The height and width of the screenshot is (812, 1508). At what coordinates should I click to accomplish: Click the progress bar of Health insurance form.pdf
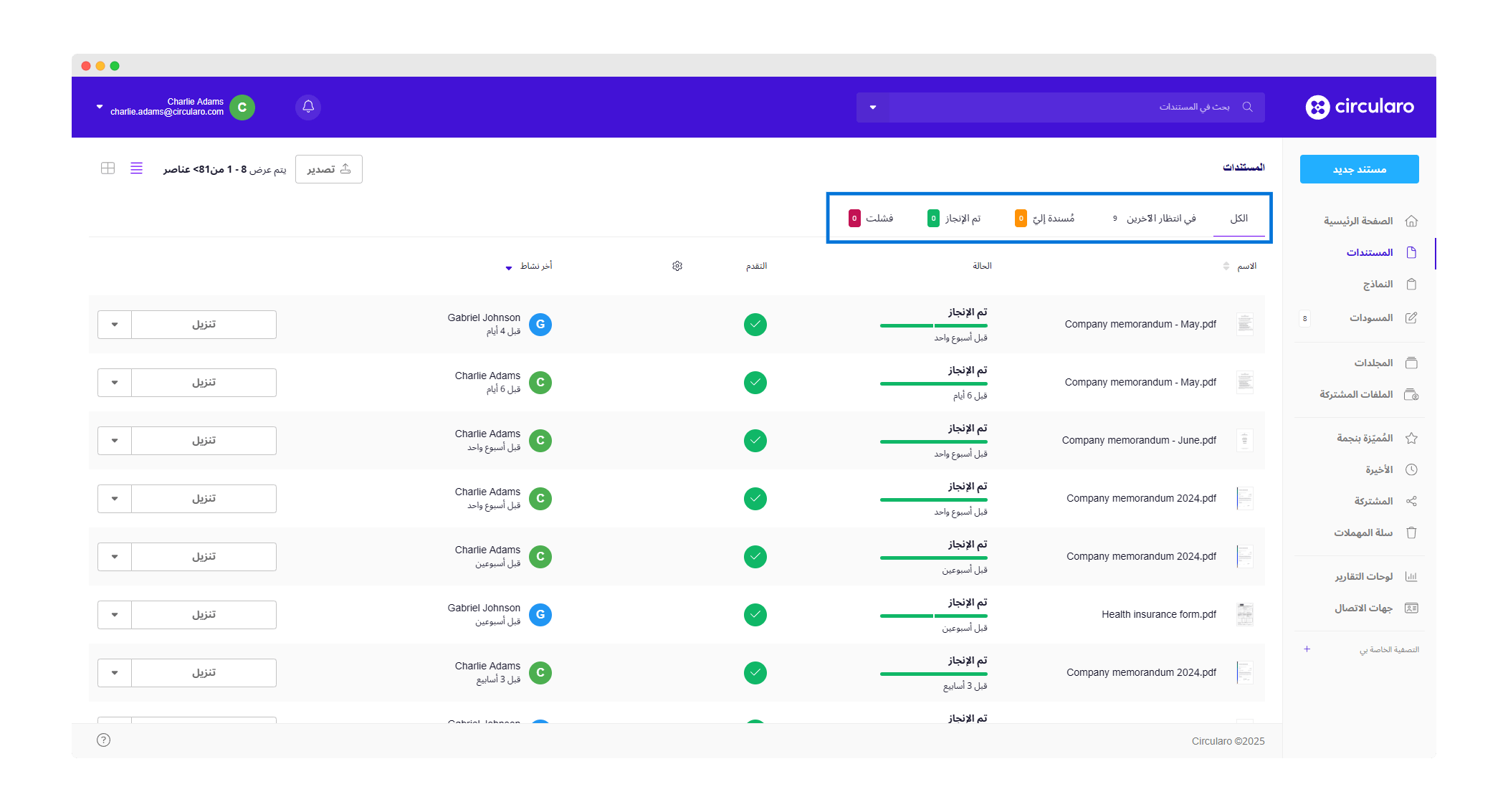[x=933, y=615]
